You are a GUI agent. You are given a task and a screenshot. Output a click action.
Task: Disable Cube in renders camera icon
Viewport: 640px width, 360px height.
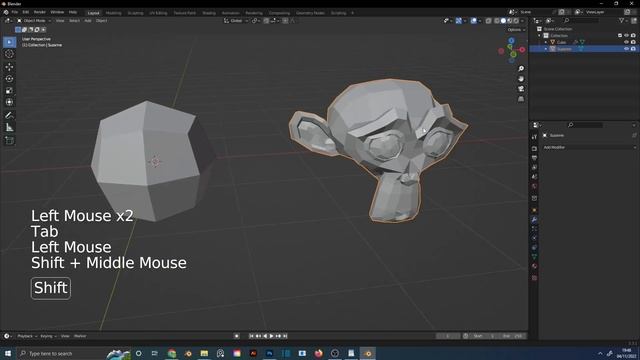tap(633, 42)
